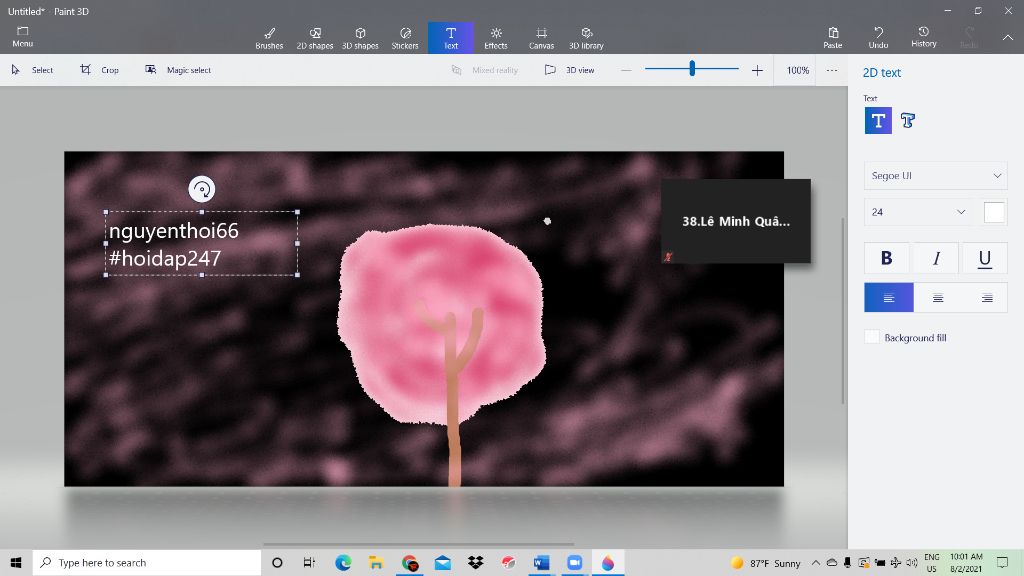The height and width of the screenshot is (576, 1024).
Task: Open Task View in taskbar
Action: click(310, 562)
